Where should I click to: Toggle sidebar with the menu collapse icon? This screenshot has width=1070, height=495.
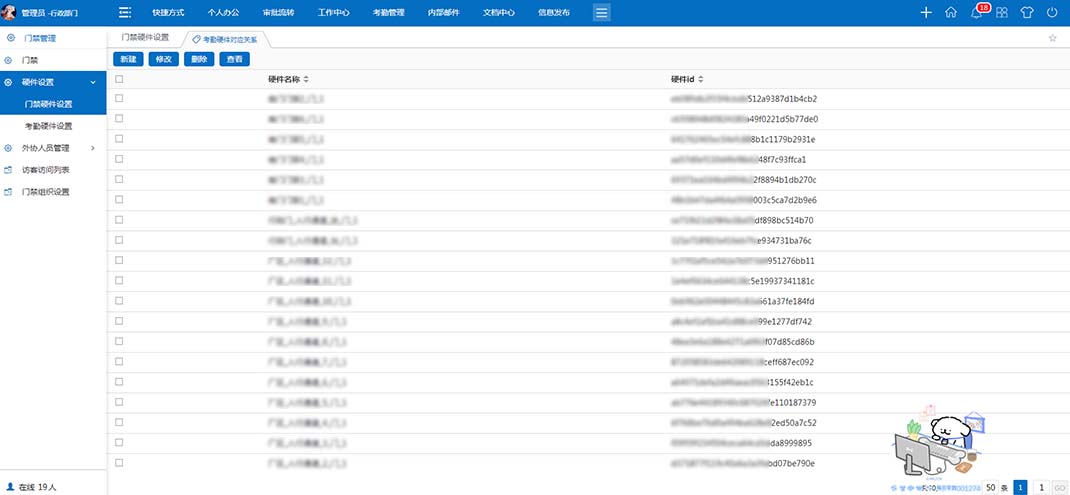125,13
